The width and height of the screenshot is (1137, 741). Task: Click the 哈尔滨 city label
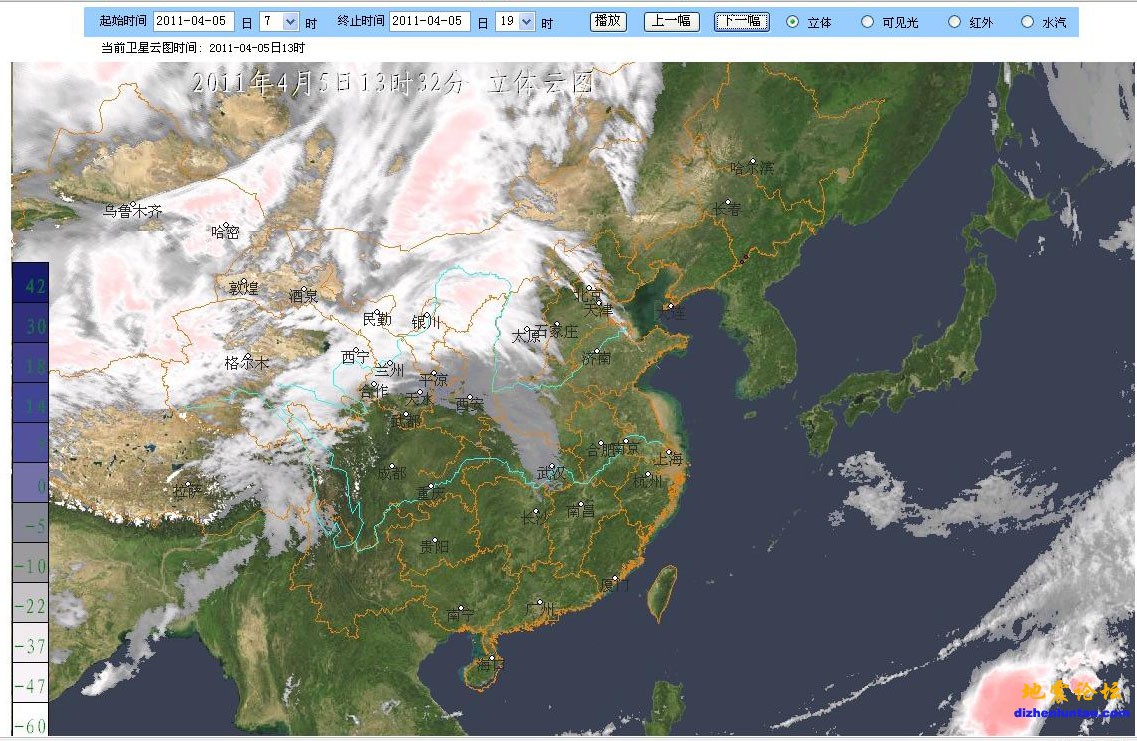tap(752, 167)
